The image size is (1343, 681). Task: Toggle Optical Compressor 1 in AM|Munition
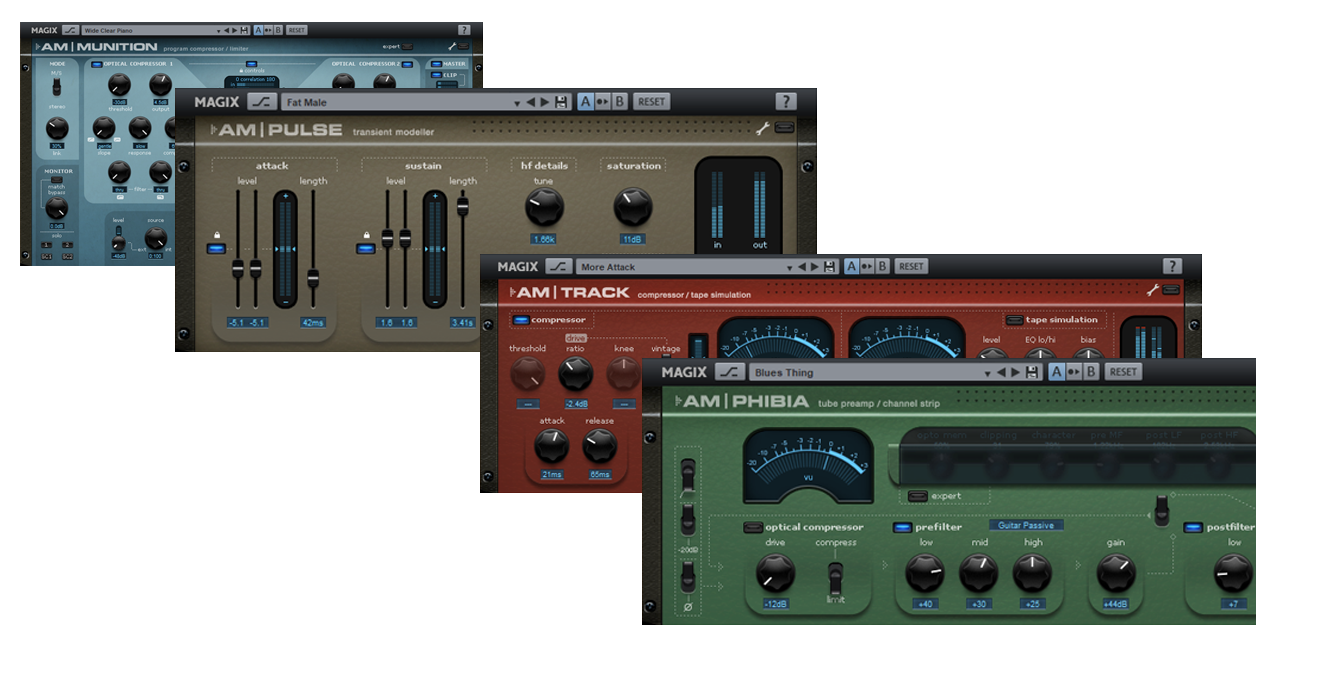click(x=96, y=64)
